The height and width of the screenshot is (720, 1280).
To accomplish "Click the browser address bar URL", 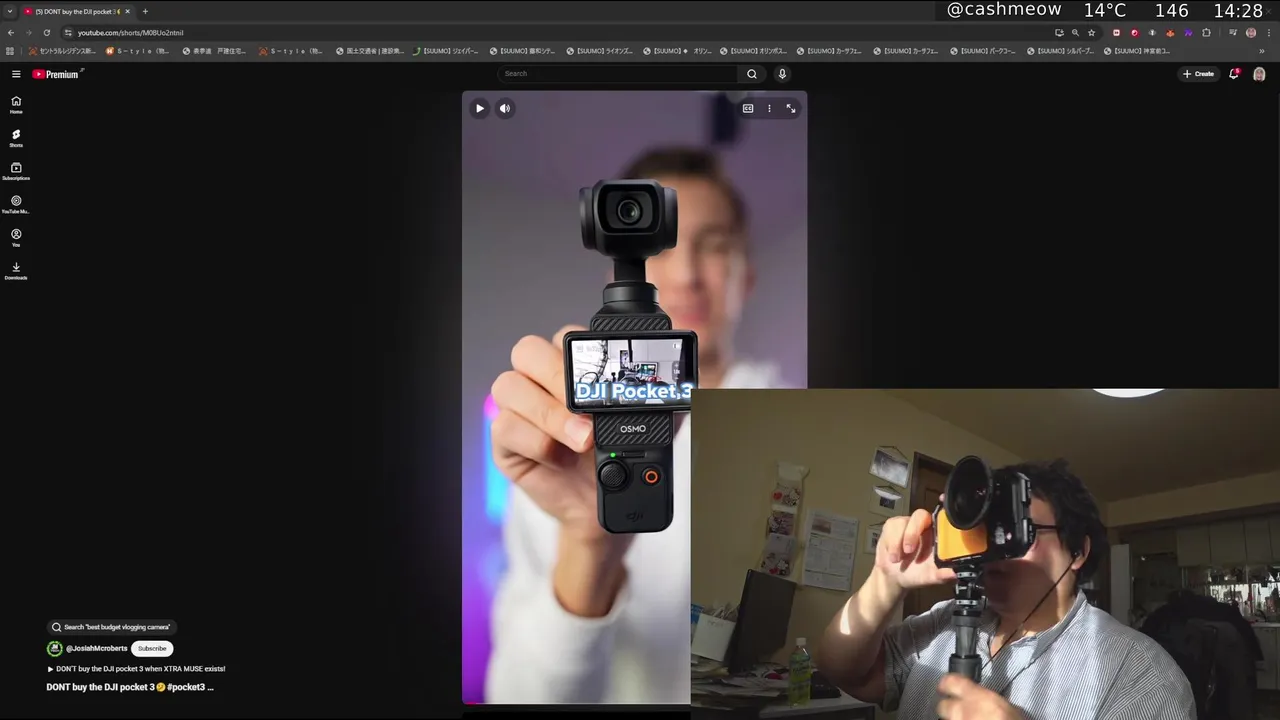I will click(131, 33).
